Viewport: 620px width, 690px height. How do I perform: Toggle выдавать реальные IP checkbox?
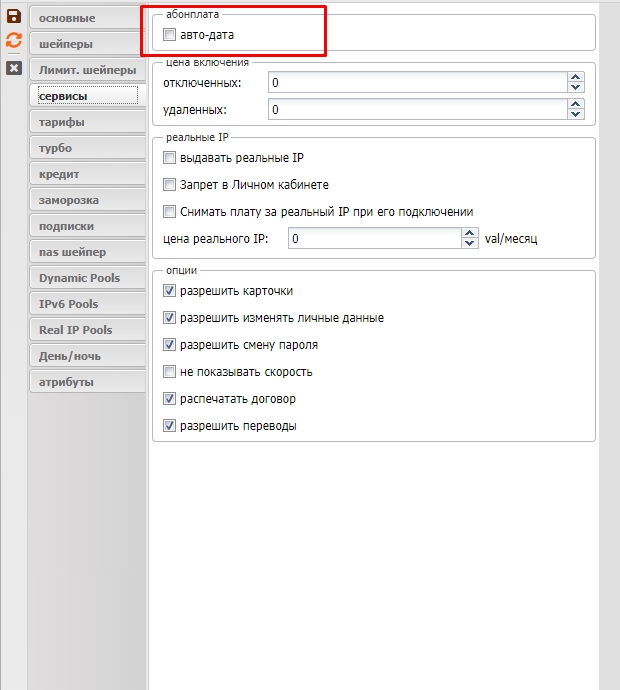pyautogui.click(x=169, y=158)
